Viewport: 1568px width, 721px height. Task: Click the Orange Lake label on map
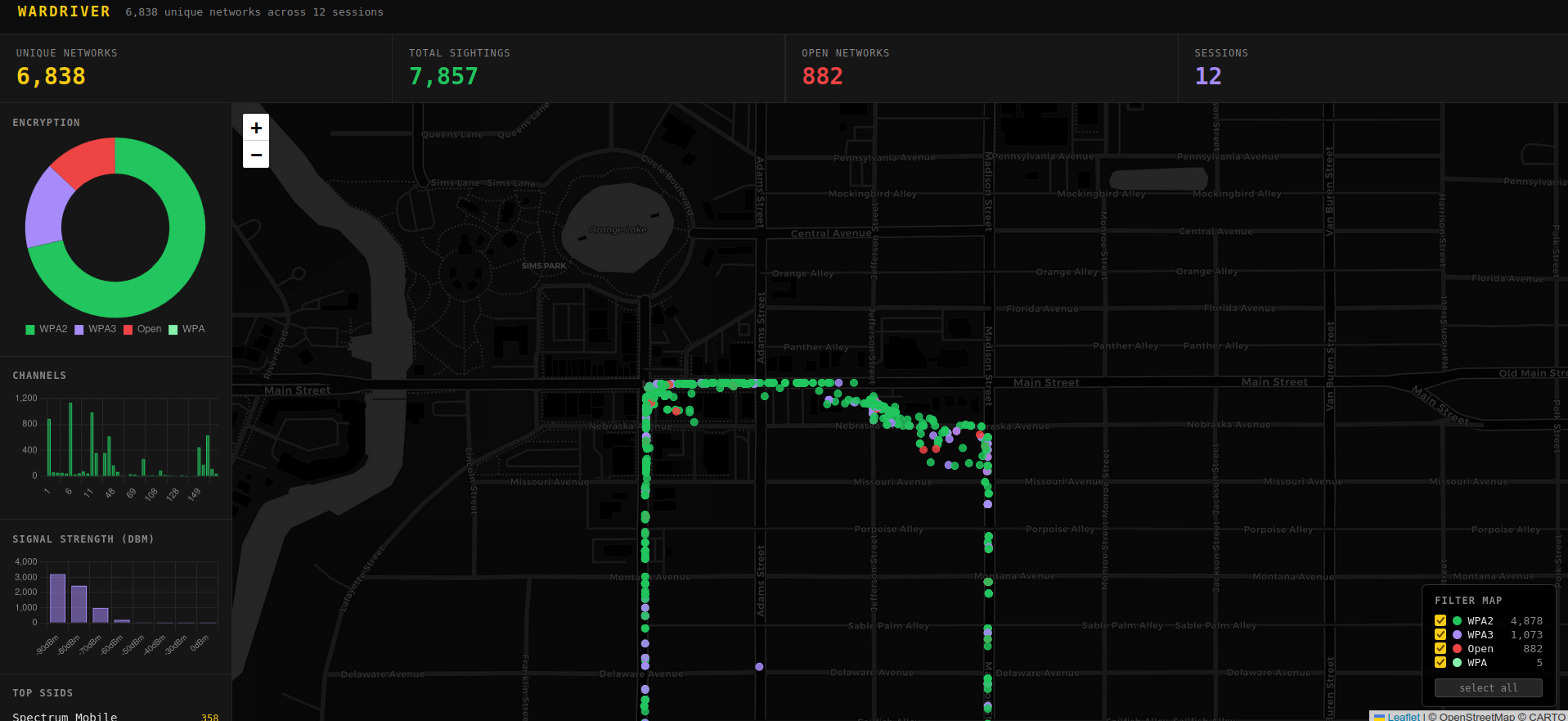(618, 230)
